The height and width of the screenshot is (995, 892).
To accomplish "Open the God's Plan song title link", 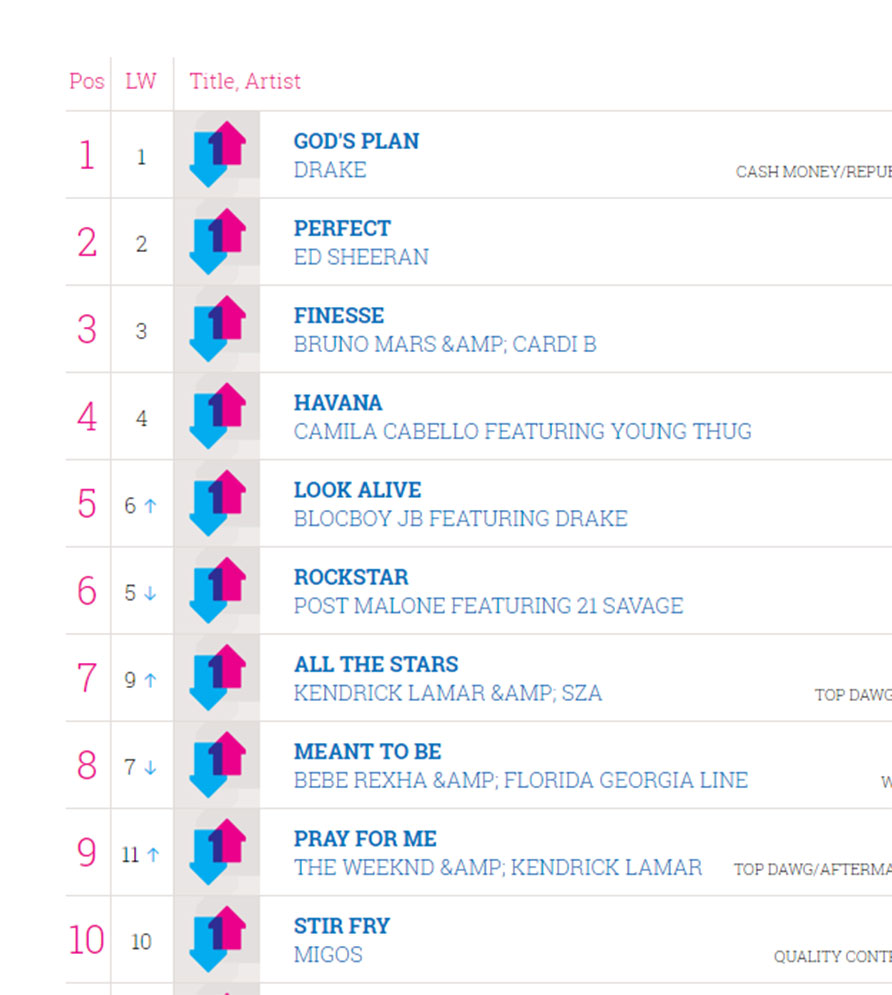I will click(x=356, y=141).
